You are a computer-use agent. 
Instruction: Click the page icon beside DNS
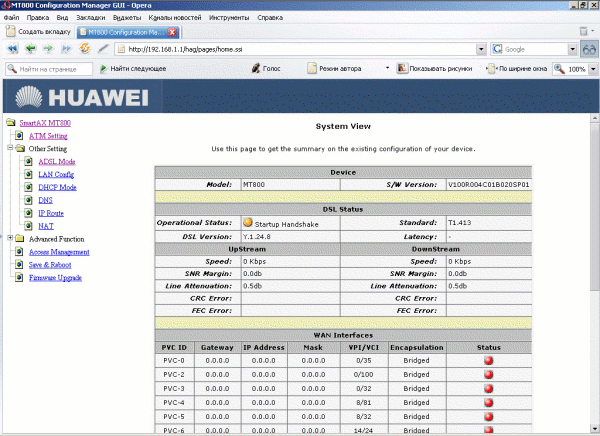click(x=28, y=200)
